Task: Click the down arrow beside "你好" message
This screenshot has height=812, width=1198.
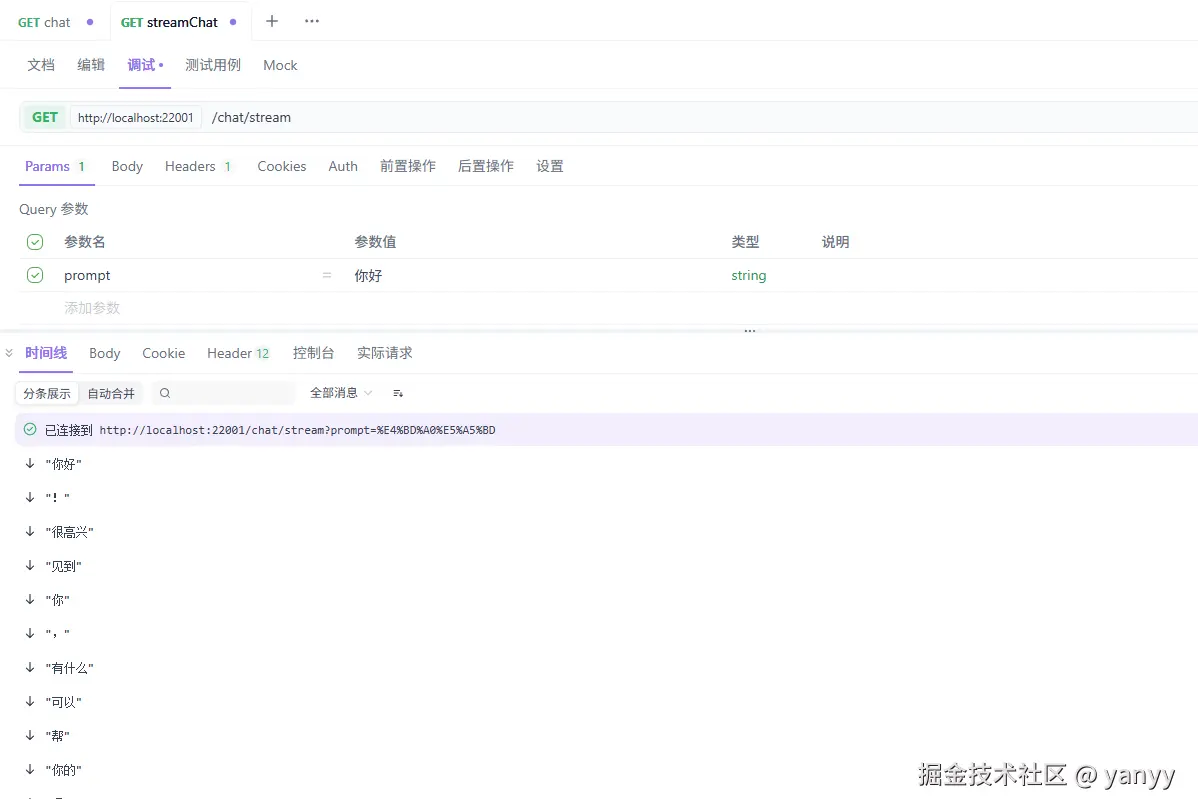Action: [x=30, y=464]
